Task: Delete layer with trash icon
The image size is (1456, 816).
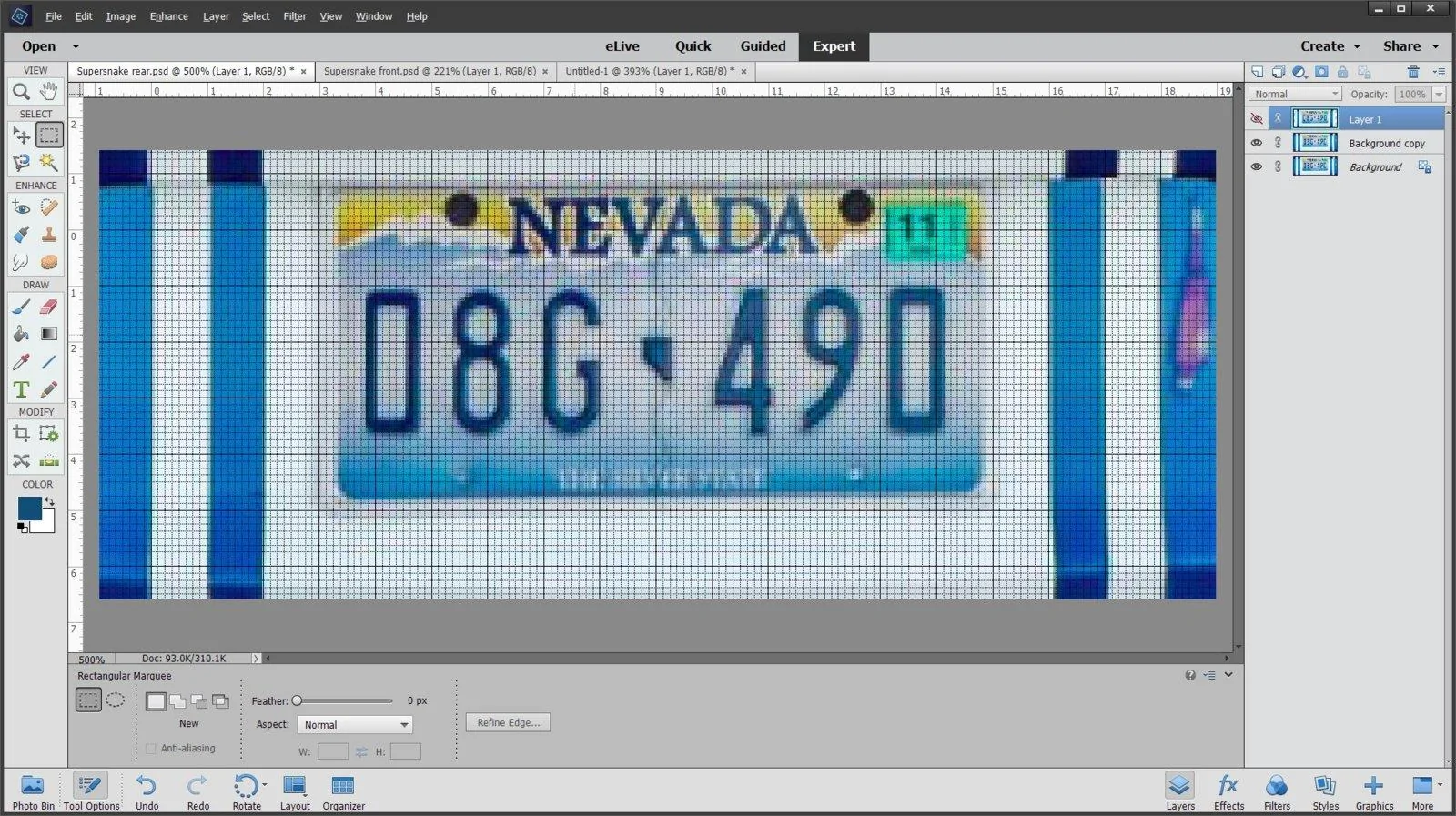Action: point(1413,72)
